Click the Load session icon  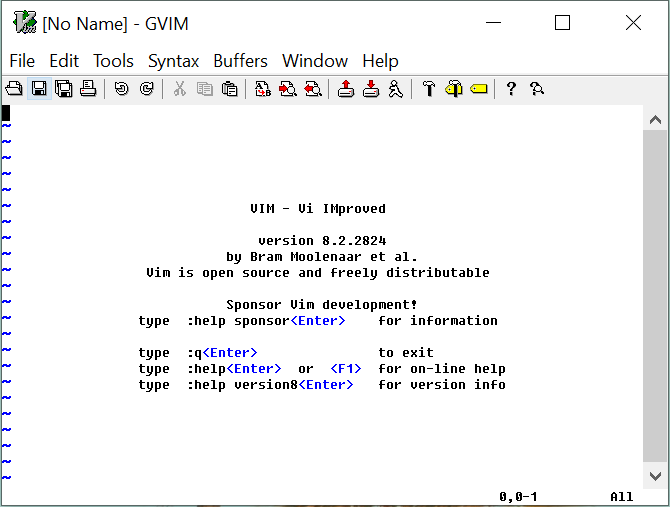pyautogui.click(x=346, y=89)
